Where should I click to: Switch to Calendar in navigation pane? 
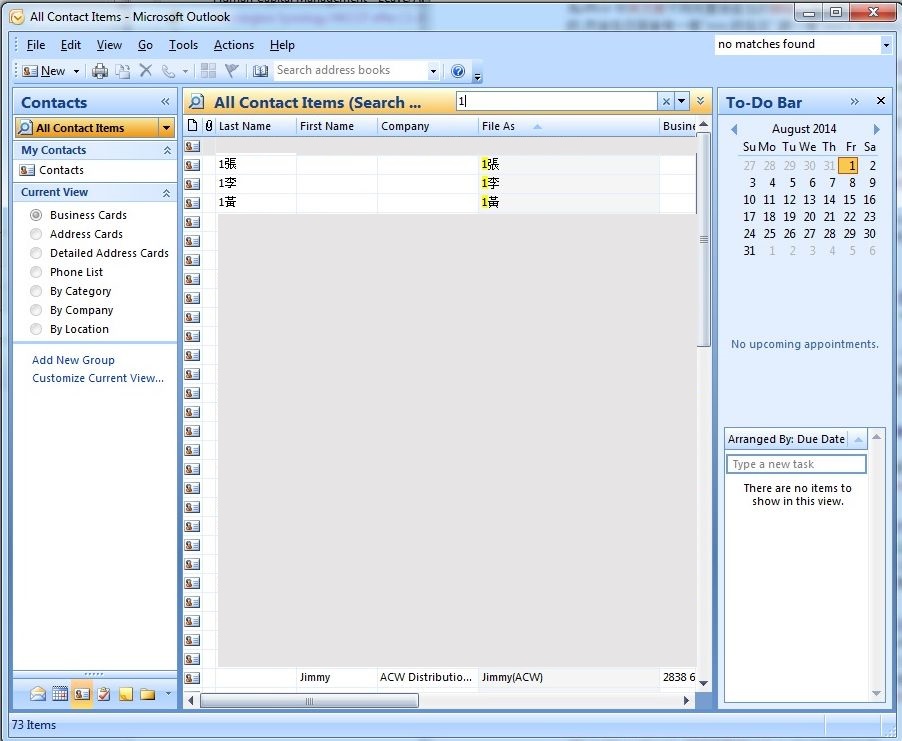60,694
